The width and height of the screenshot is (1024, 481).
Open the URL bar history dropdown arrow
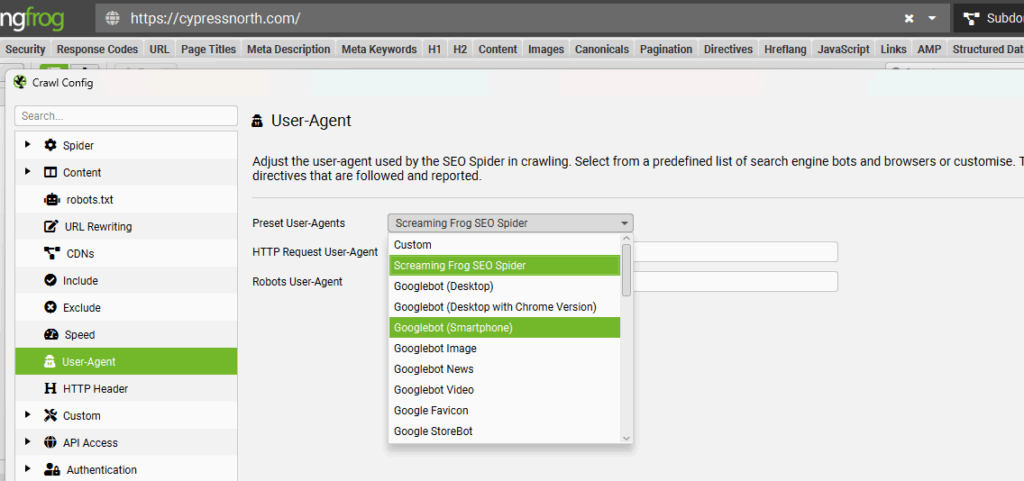point(933,18)
